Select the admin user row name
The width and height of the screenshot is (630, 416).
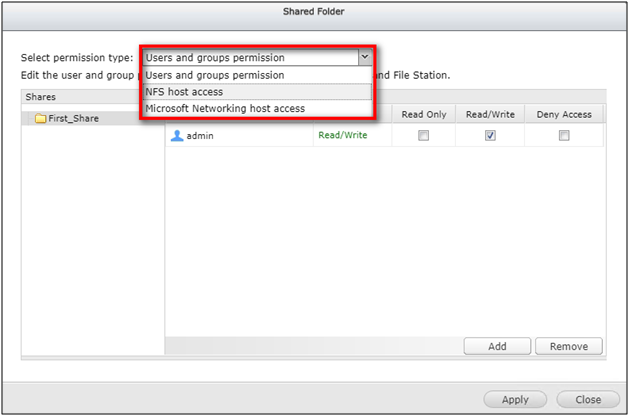tap(200, 135)
